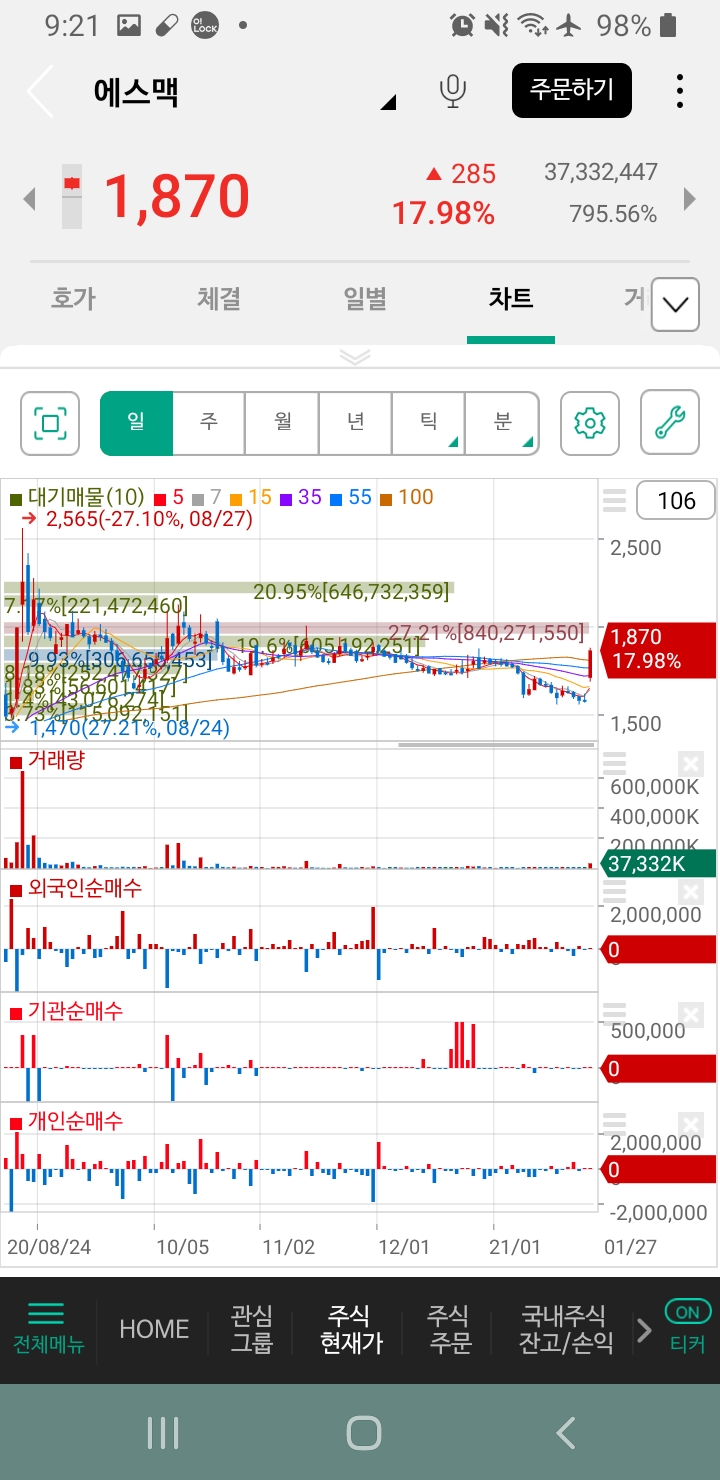The width and height of the screenshot is (720, 1480).
Task: Open 주식현재가 menu item
Action: click(351, 1329)
